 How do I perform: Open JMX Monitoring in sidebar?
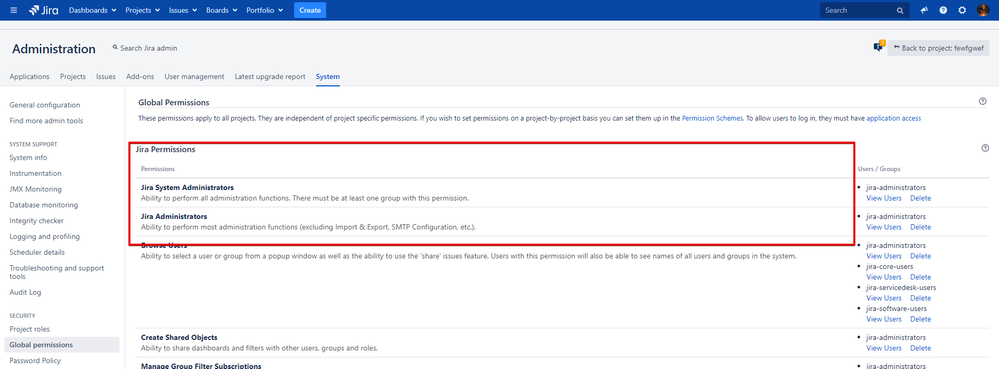tap(35, 189)
